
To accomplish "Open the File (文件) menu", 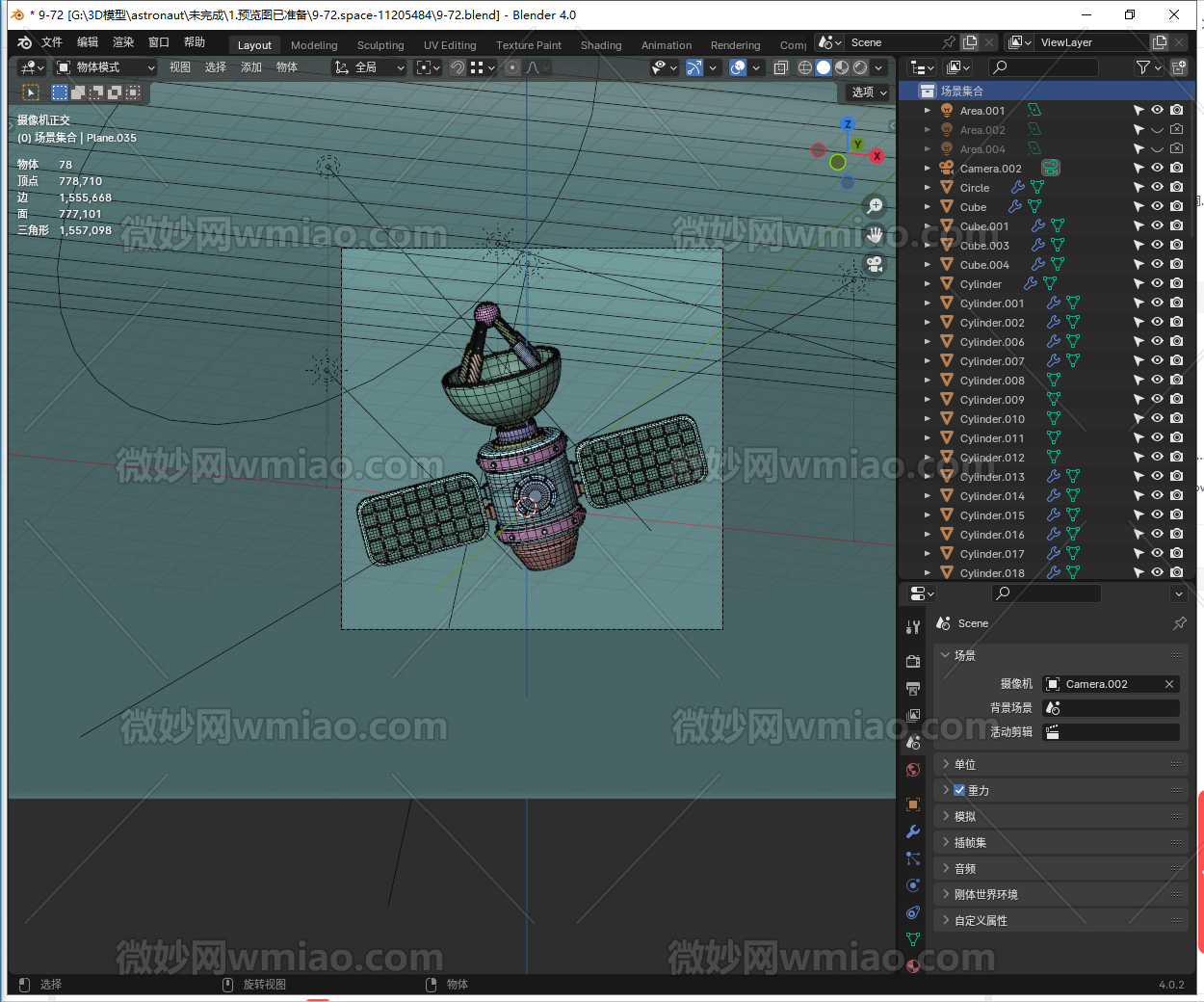I will point(52,42).
